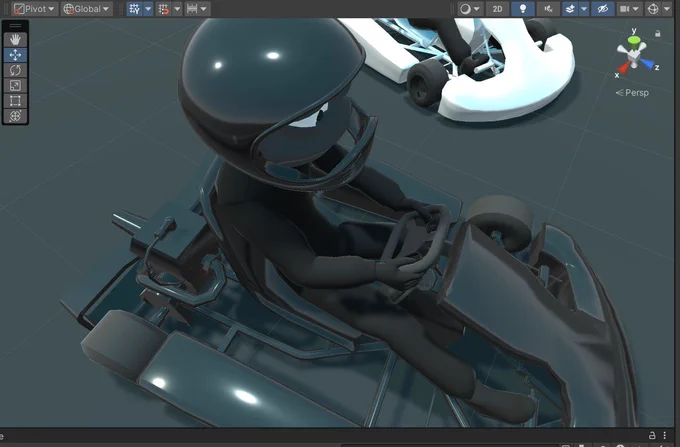Activate the combined Transform tool
The height and width of the screenshot is (447, 680).
coord(15,116)
